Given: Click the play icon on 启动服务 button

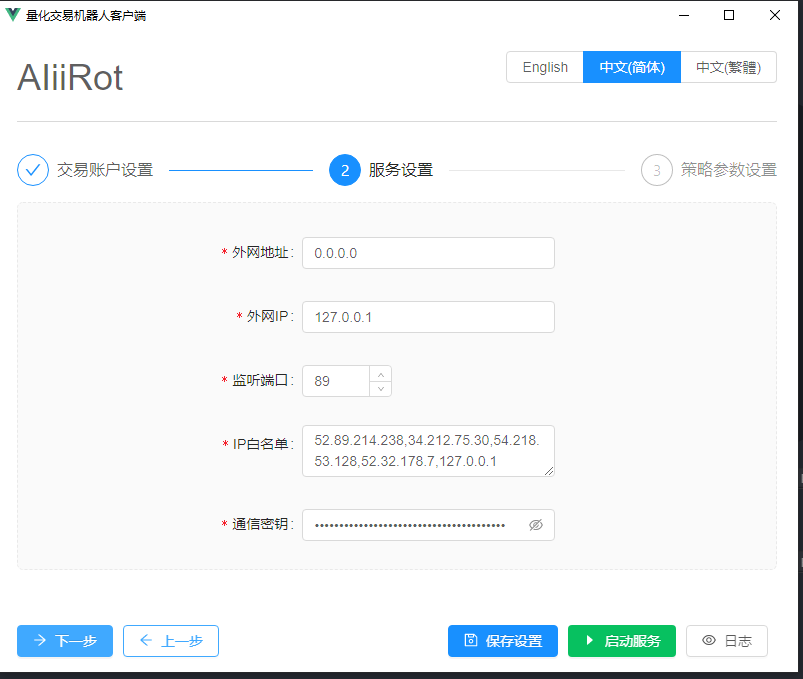Looking at the screenshot, I should (x=591, y=641).
